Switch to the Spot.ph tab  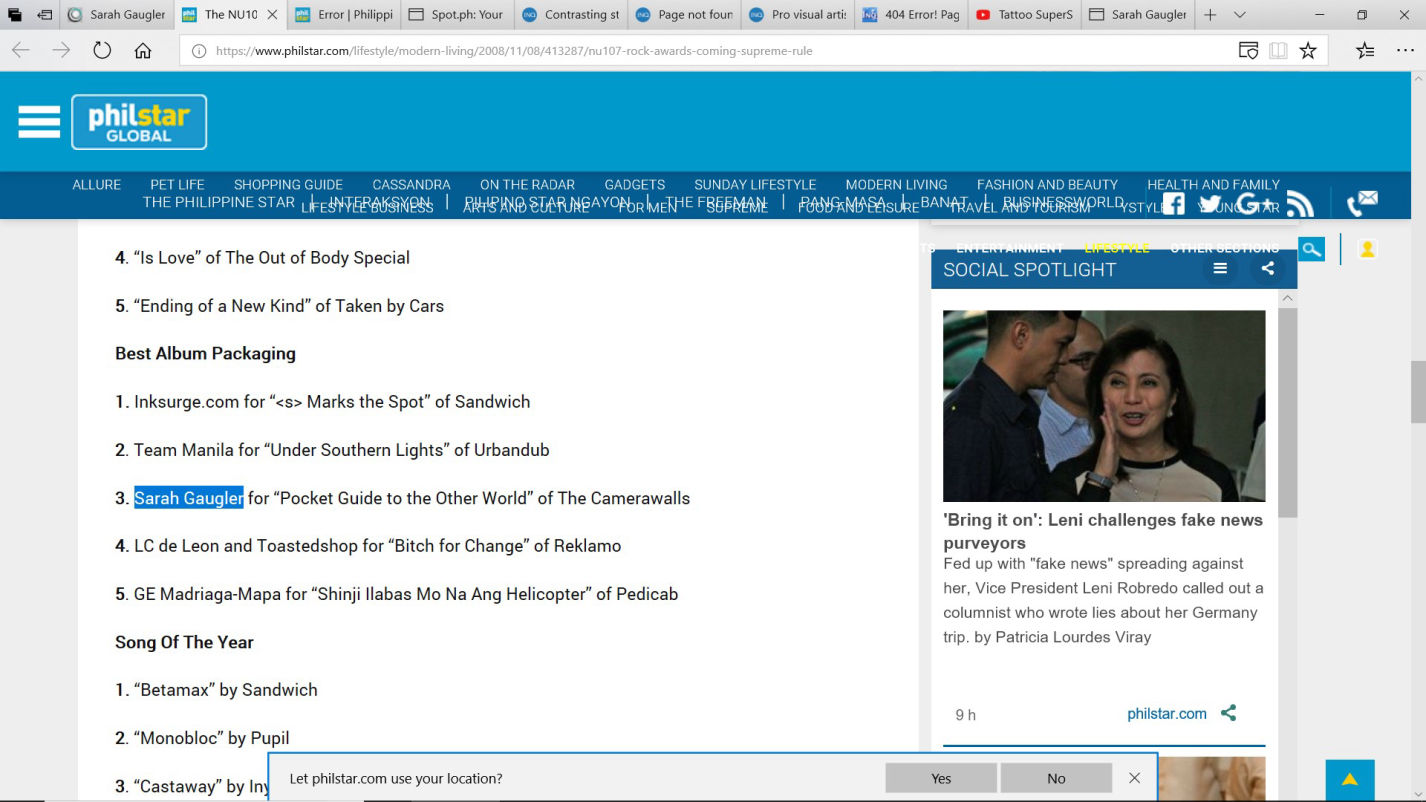point(459,15)
